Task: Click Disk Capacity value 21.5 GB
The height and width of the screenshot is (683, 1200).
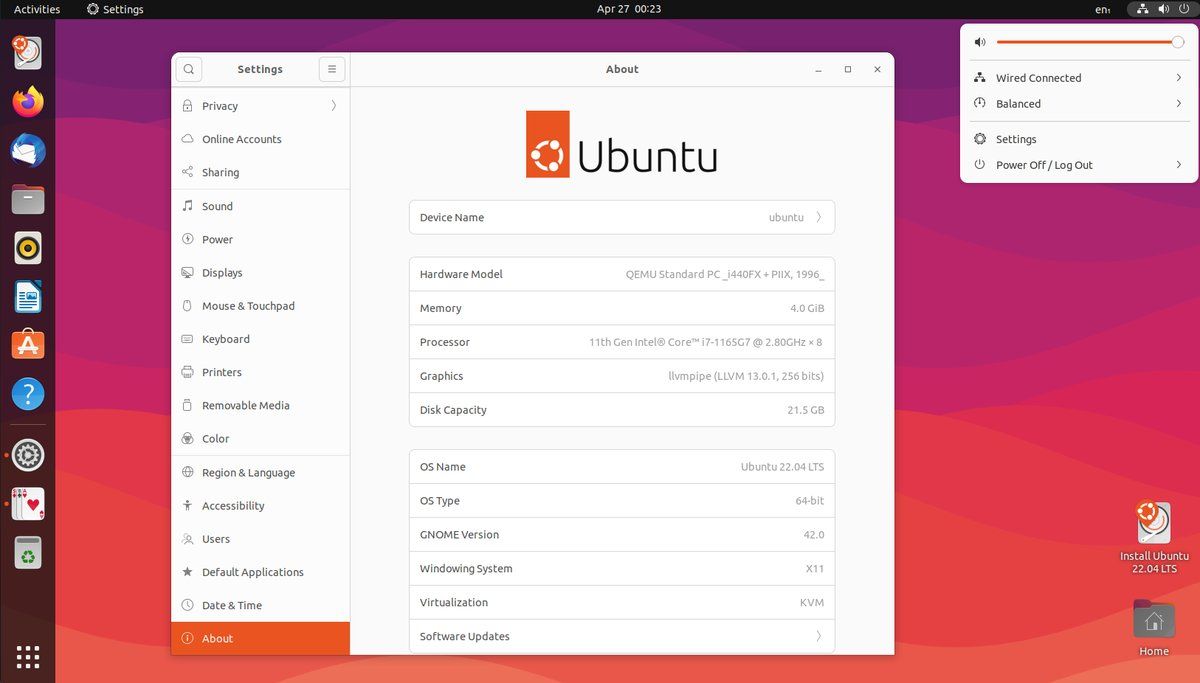Action: click(805, 410)
